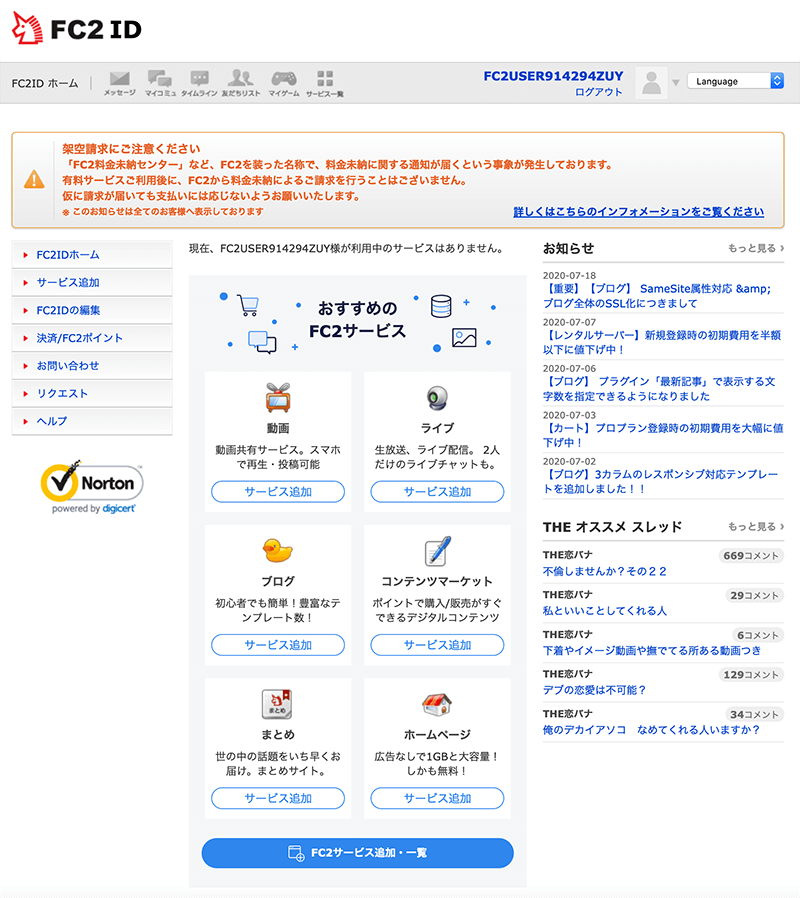Image resolution: width=800 pixels, height=898 pixels.
Task: Select FC2IDホーム in the left menu
Action: click(x=92, y=255)
